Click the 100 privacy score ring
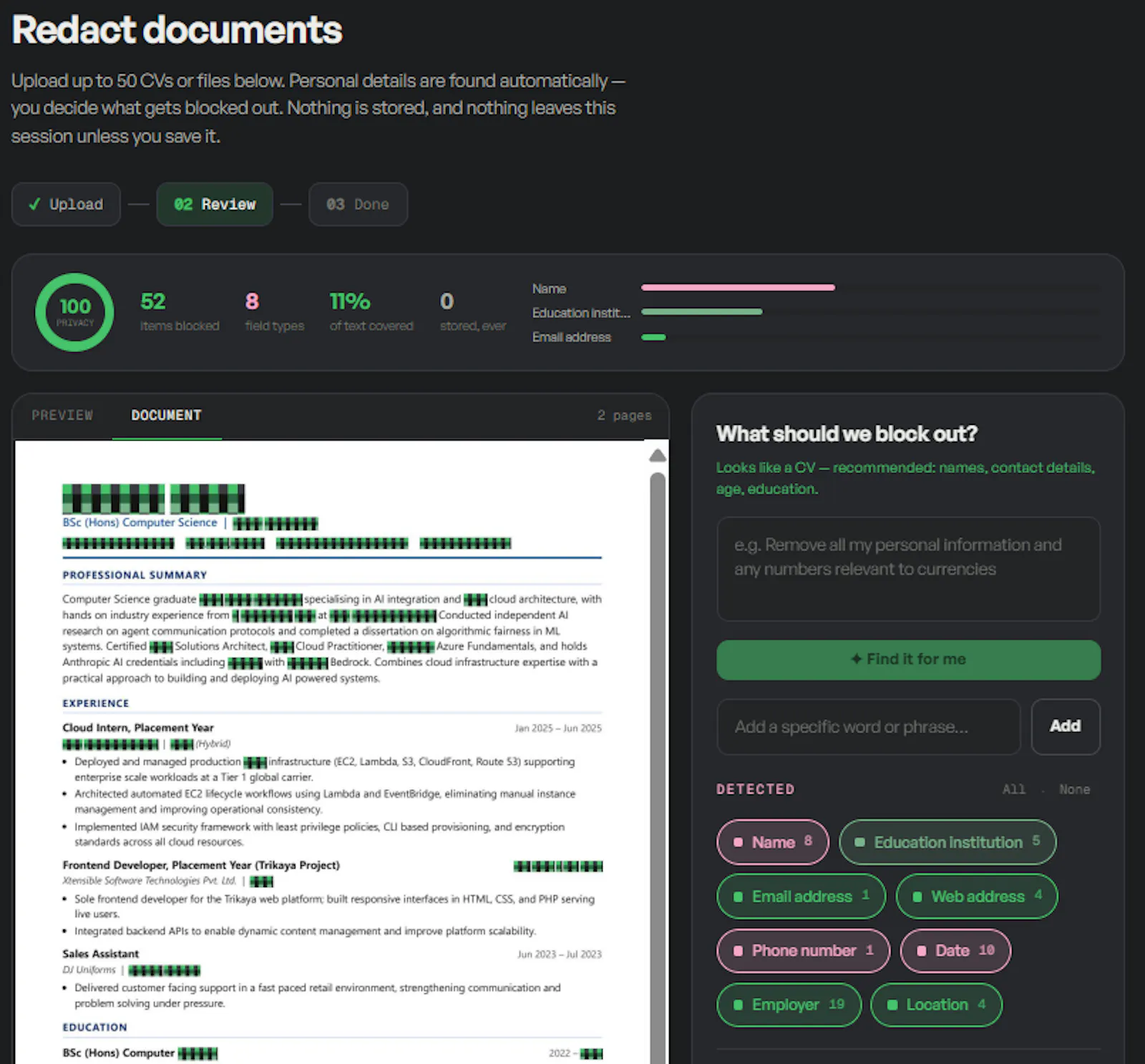 pos(74,312)
